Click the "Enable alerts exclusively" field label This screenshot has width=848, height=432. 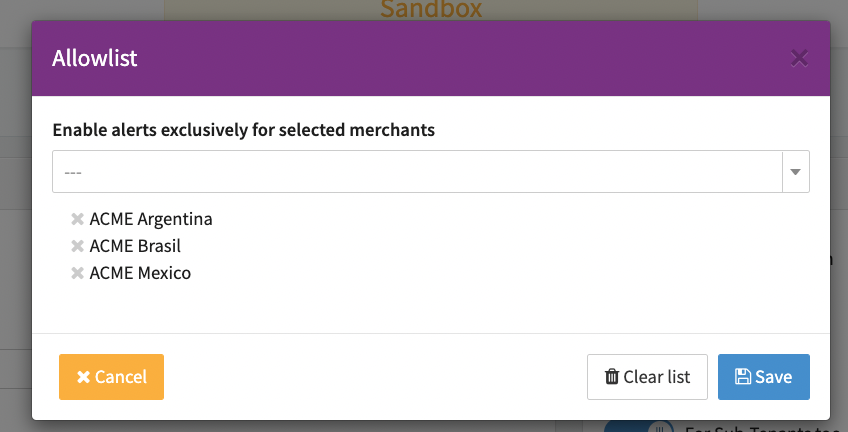click(x=243, y=130)
